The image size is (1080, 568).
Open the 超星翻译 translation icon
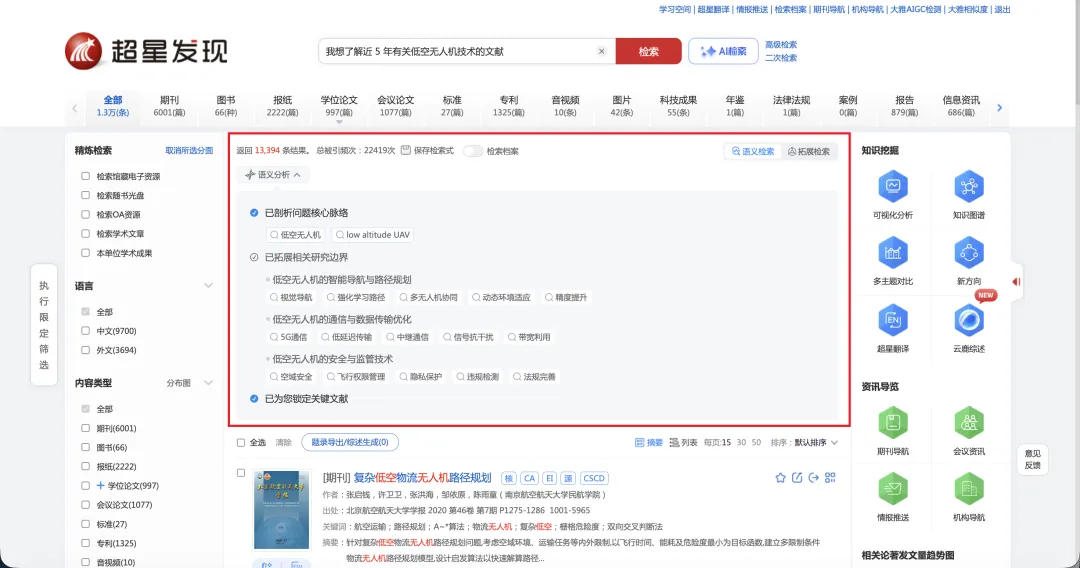(892, 321)
